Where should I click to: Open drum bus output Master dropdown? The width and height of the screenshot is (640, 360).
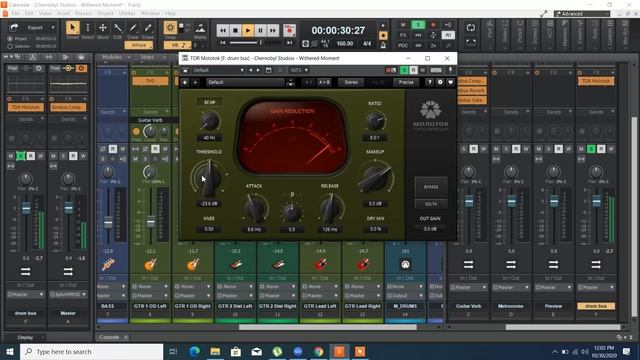[x=25, y=294]
